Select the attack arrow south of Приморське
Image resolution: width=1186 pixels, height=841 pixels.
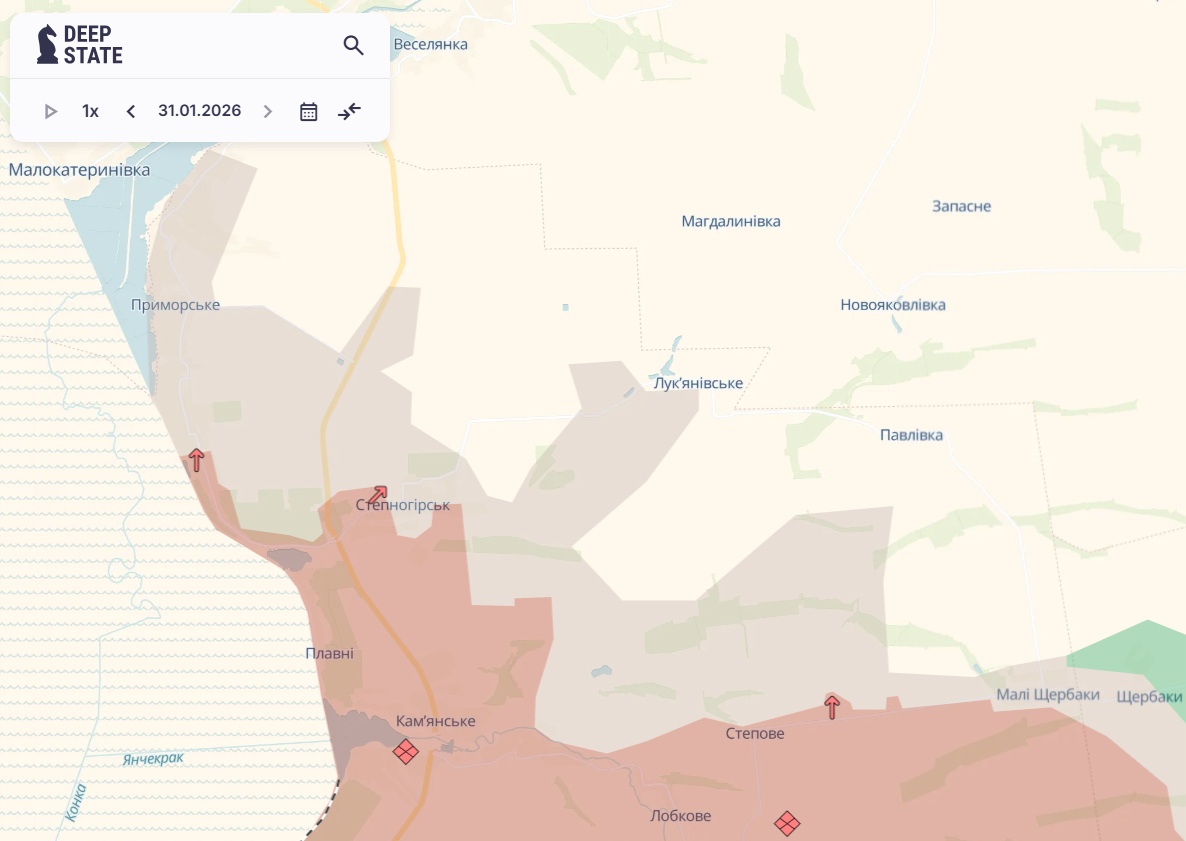(197, 460)
